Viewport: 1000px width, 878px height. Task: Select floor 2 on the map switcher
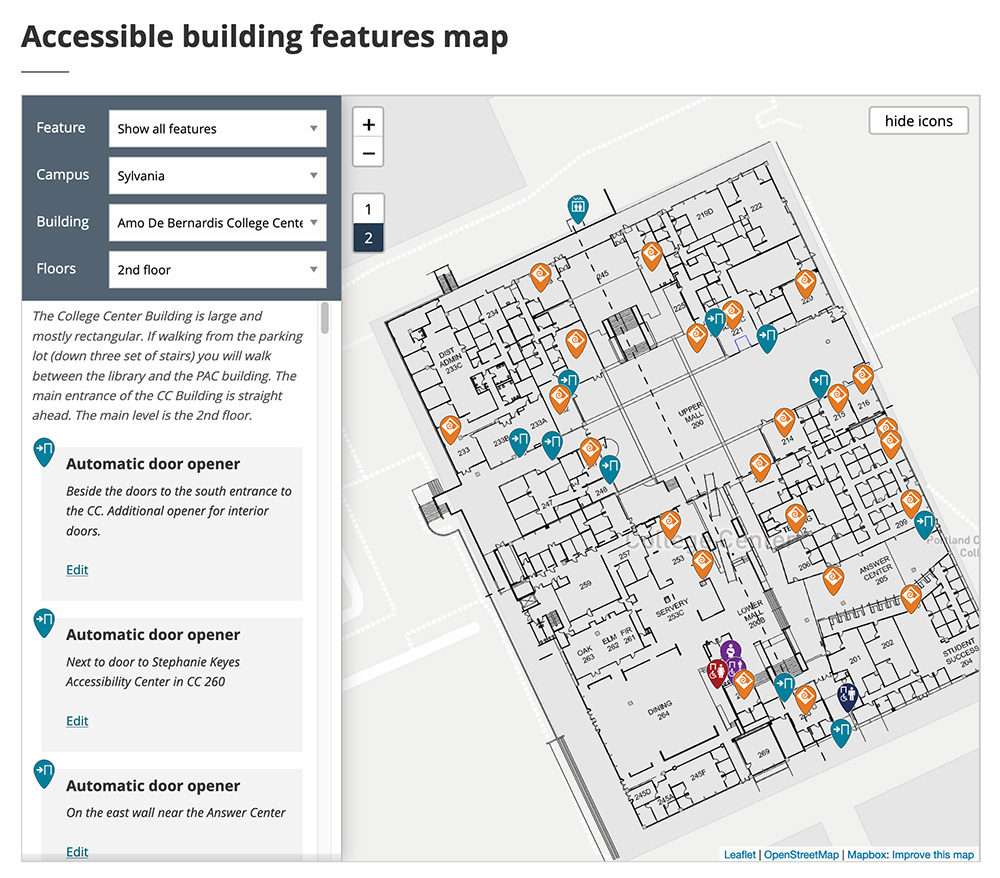coord(369,238)
